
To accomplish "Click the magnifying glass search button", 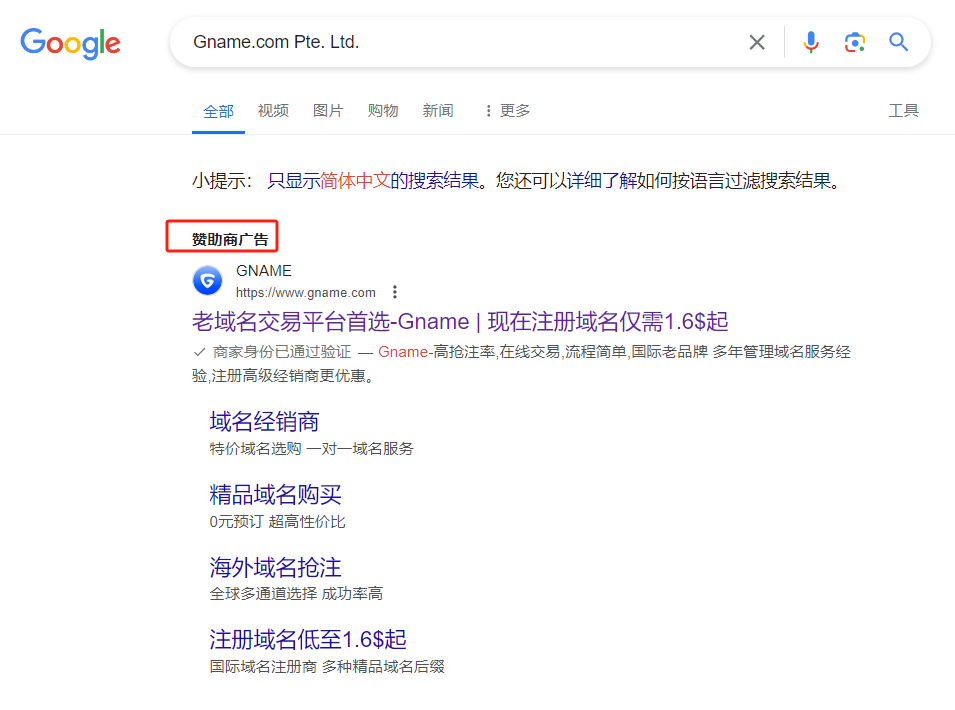I will (x=898, y=42).
